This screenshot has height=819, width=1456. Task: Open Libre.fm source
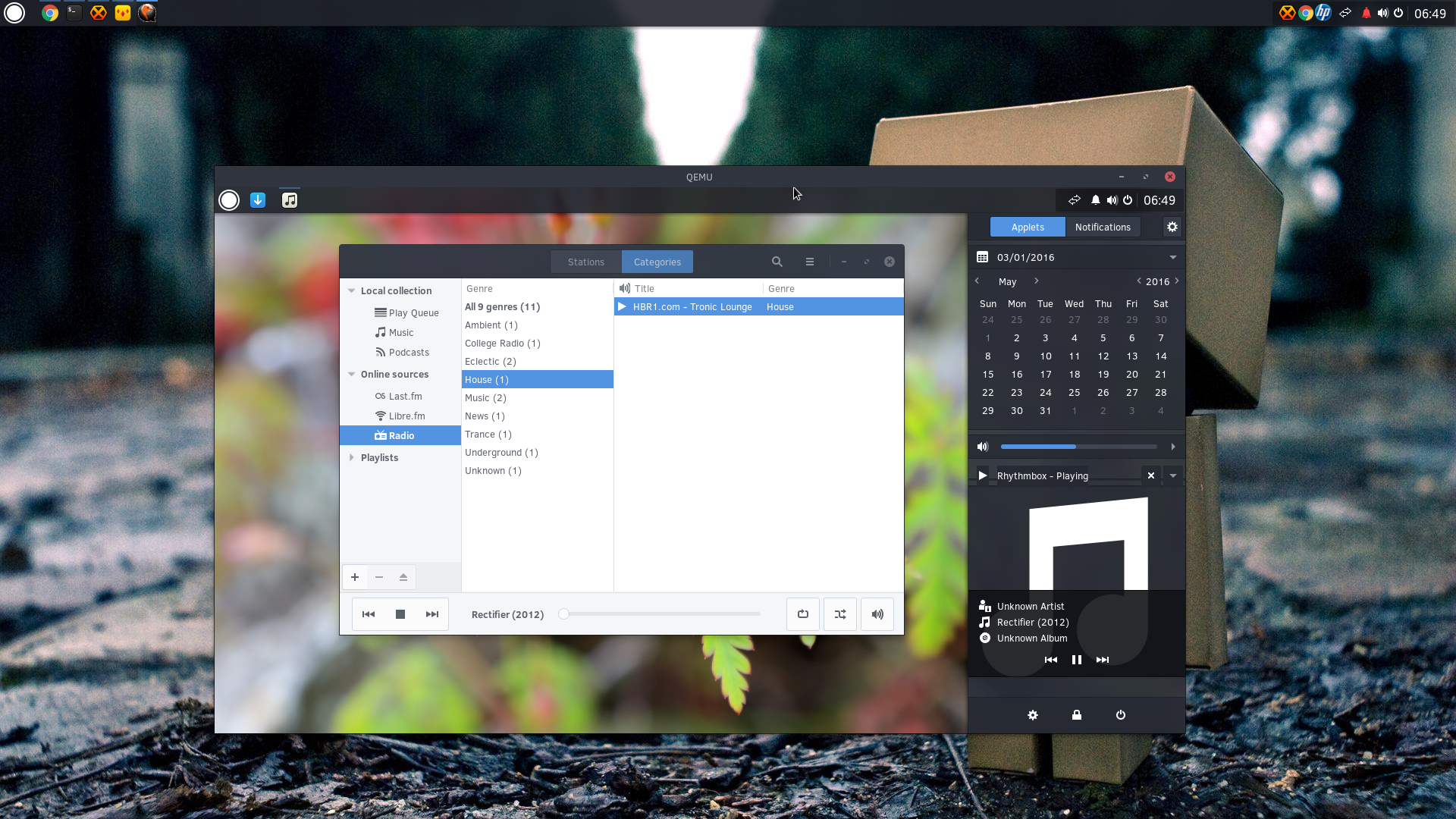[x=400, y=416]
